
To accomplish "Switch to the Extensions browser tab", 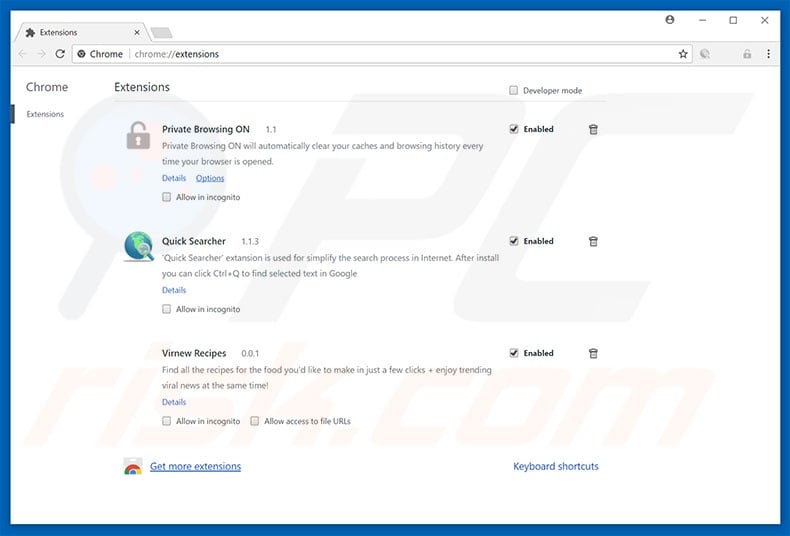I will (x=81, y=32).
